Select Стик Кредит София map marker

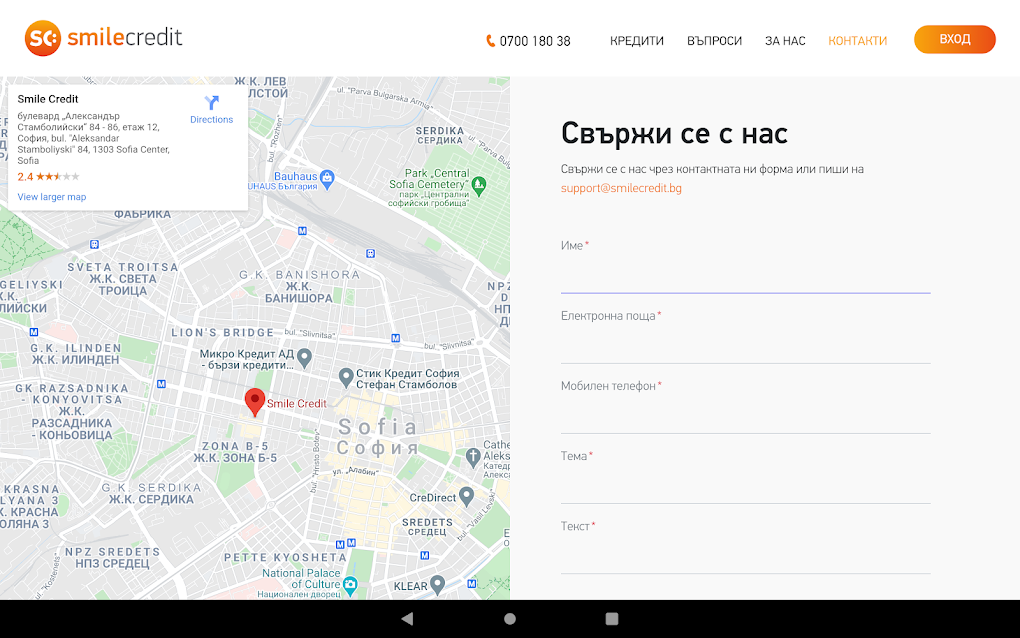click(x=346, y=377)
